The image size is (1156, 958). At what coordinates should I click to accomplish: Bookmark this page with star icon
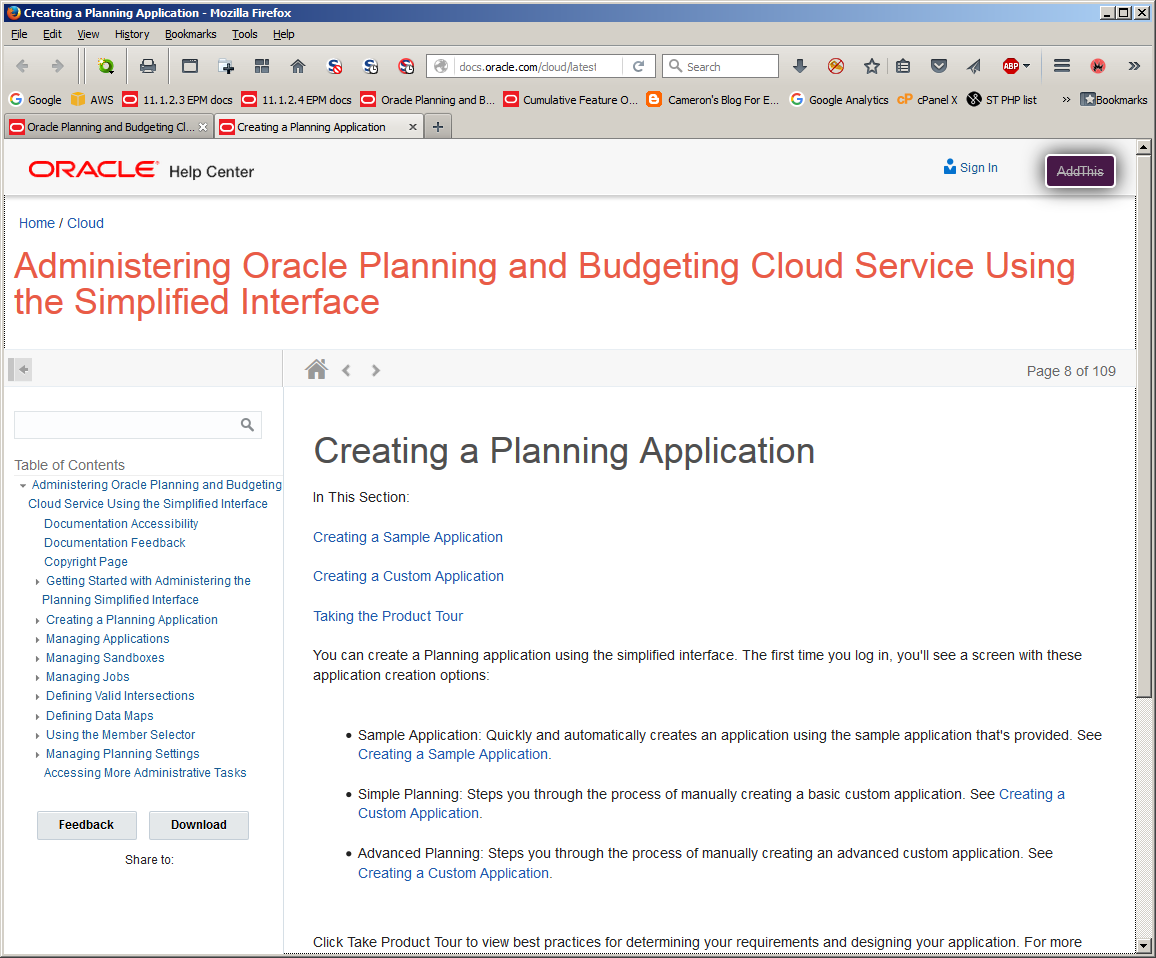871,66
